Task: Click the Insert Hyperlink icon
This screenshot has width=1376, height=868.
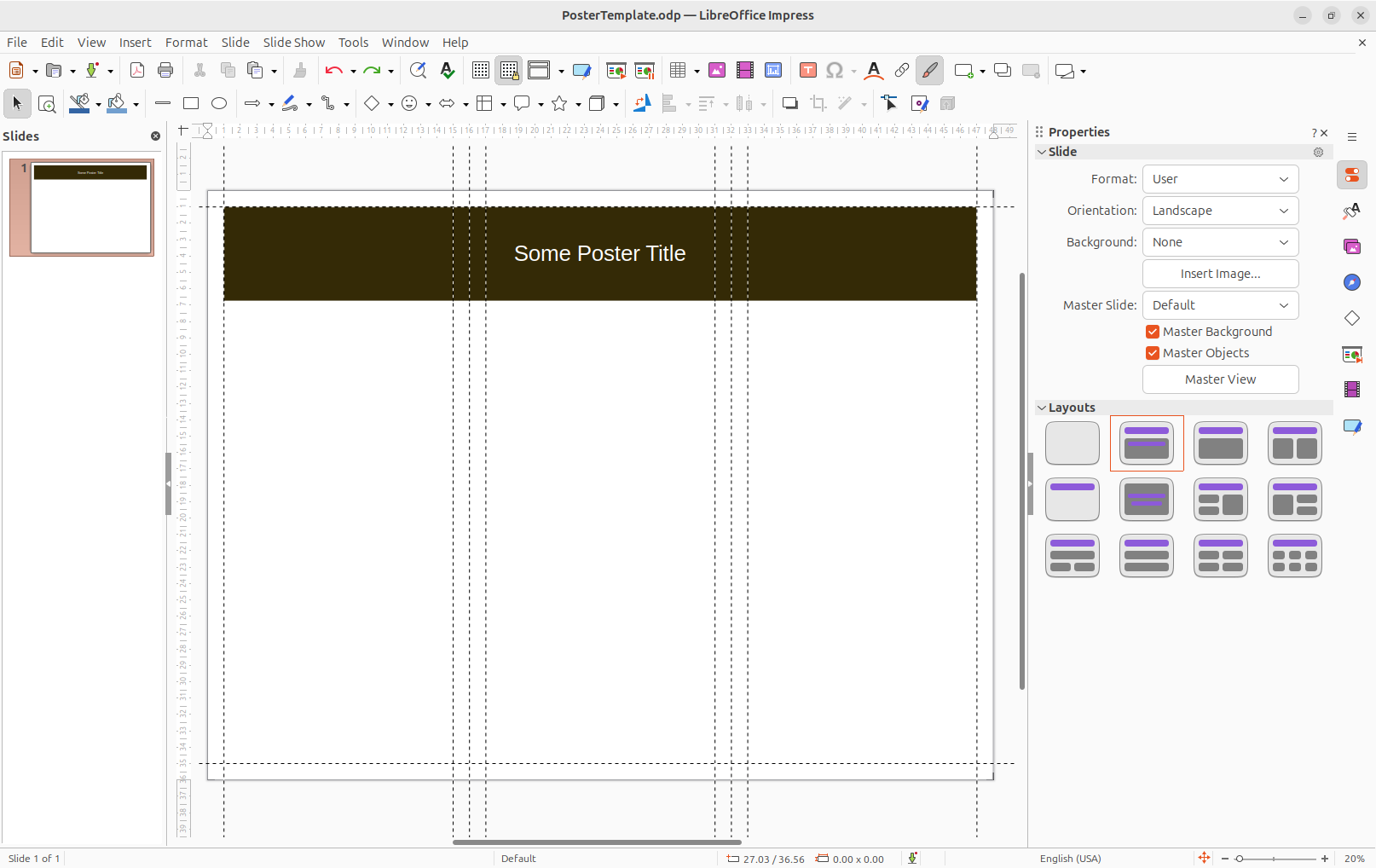Action: pyautogui.click(x=901, y=71)
